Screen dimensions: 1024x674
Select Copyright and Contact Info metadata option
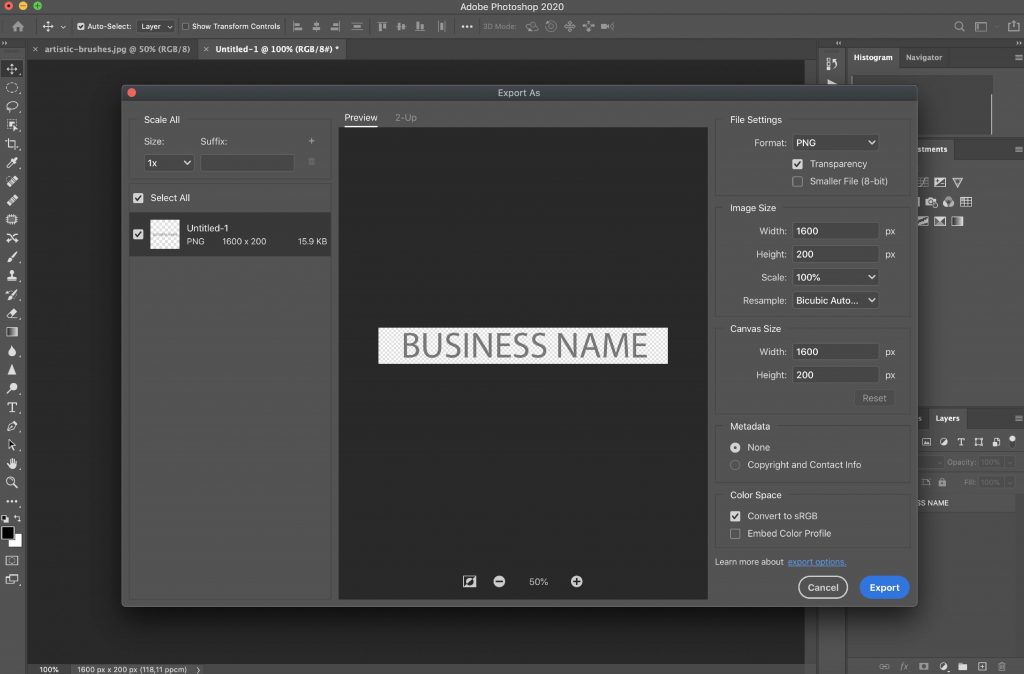coord(734,465)
